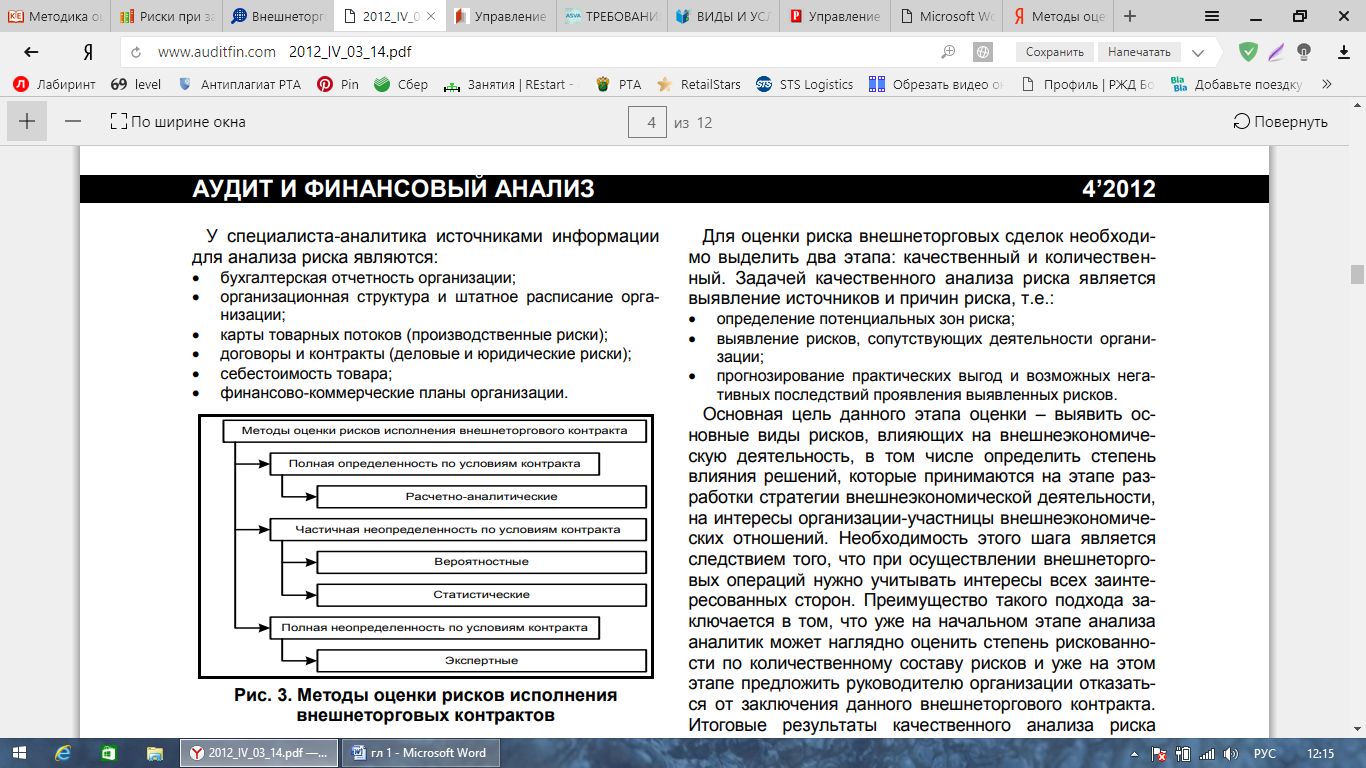
Task: Go back with the back arrow
Action: coord(31,52)
